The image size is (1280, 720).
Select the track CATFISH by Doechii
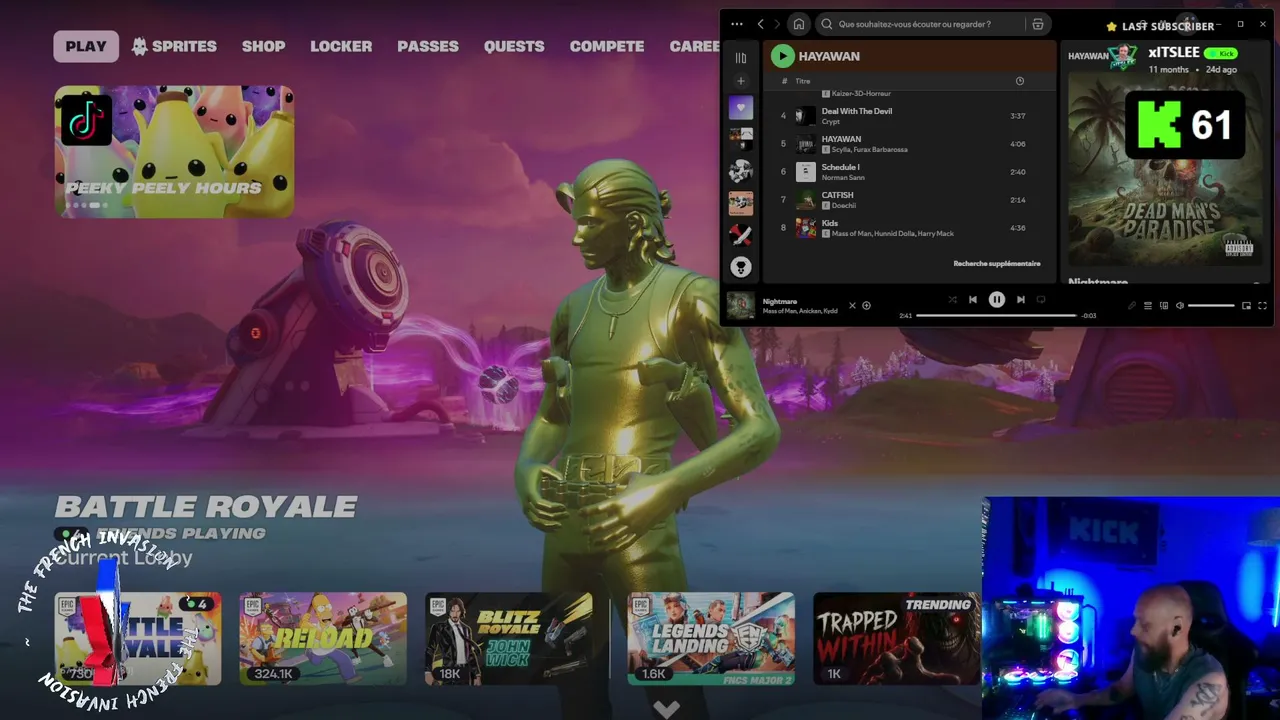[x=908, y=200]
